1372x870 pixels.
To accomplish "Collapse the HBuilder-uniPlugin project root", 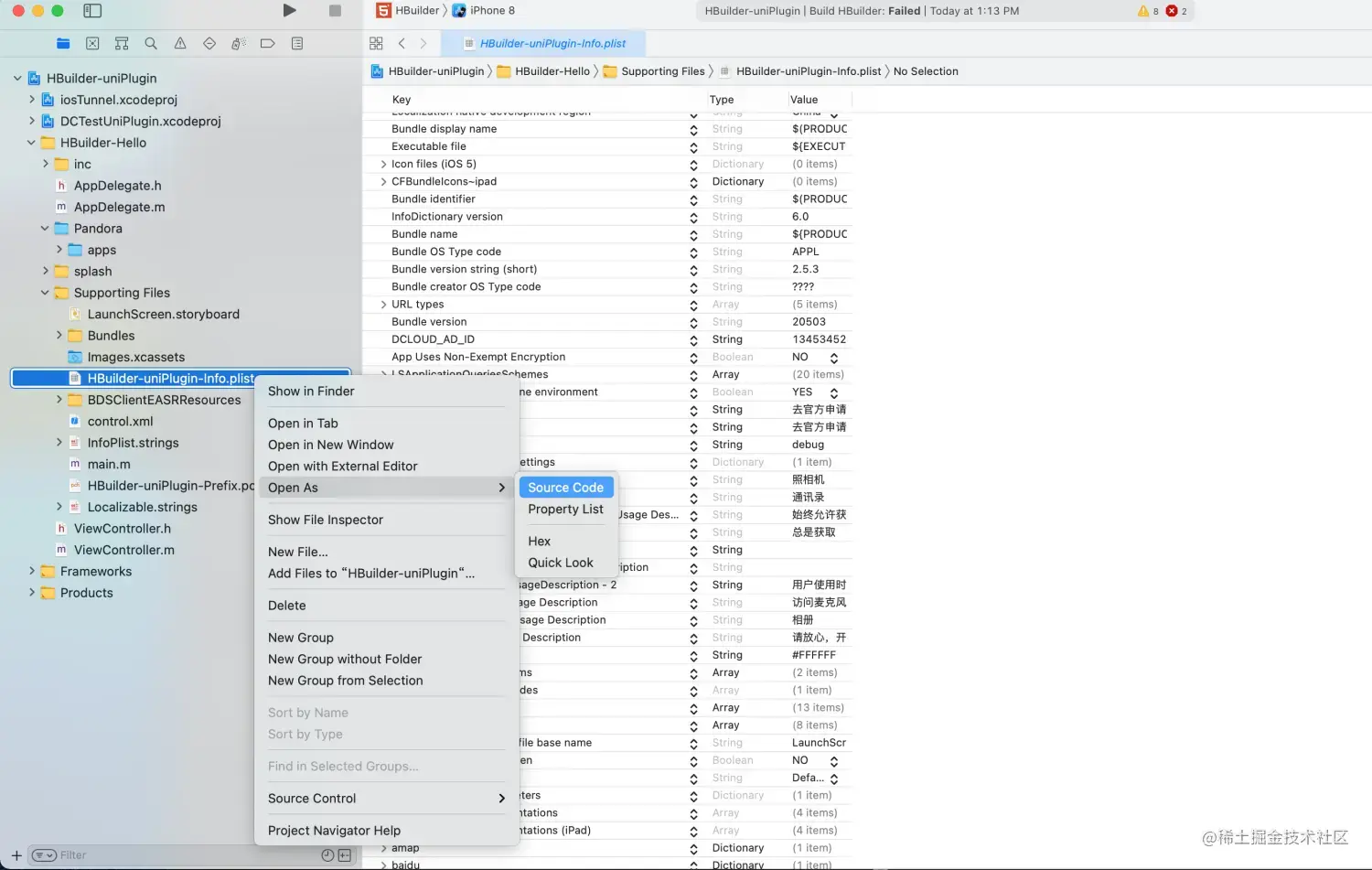I will pos(17,78).
